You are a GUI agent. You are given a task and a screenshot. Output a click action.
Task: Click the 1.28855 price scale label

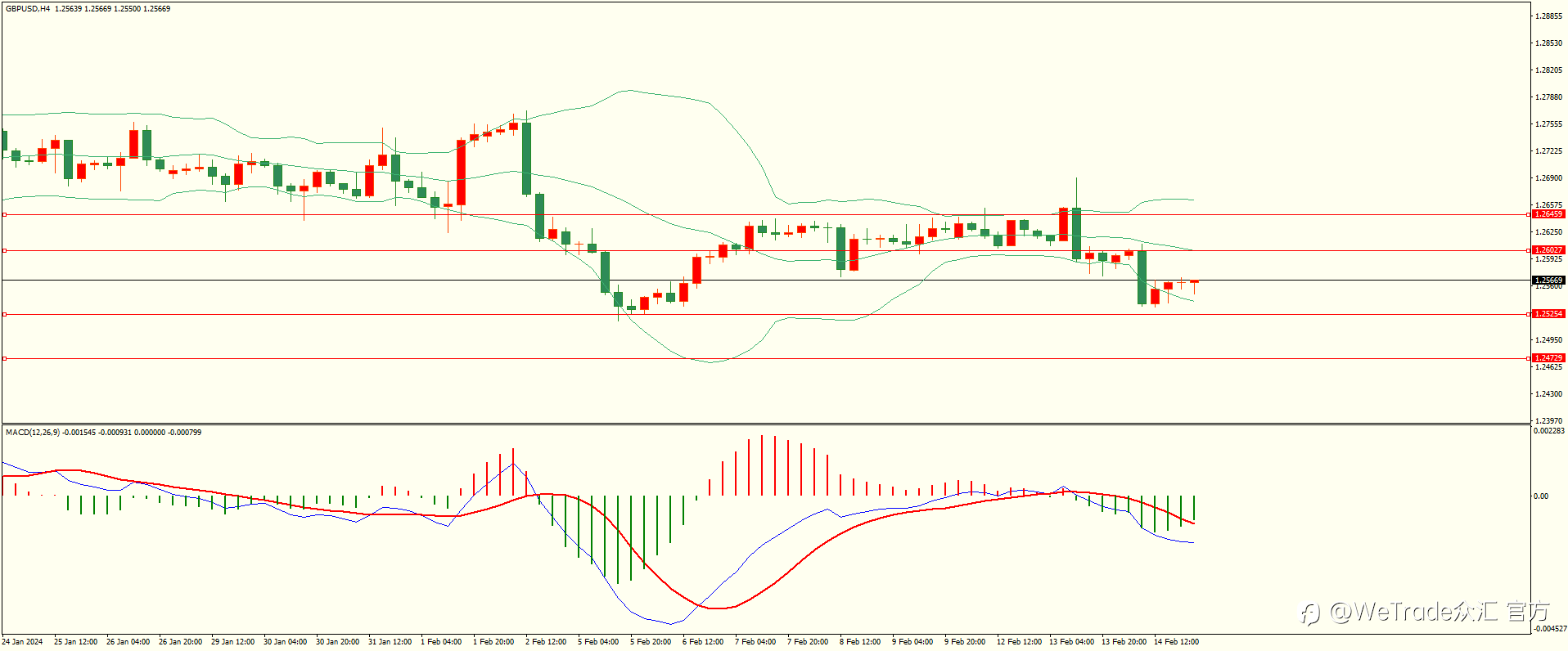(x=1548, y=16)
